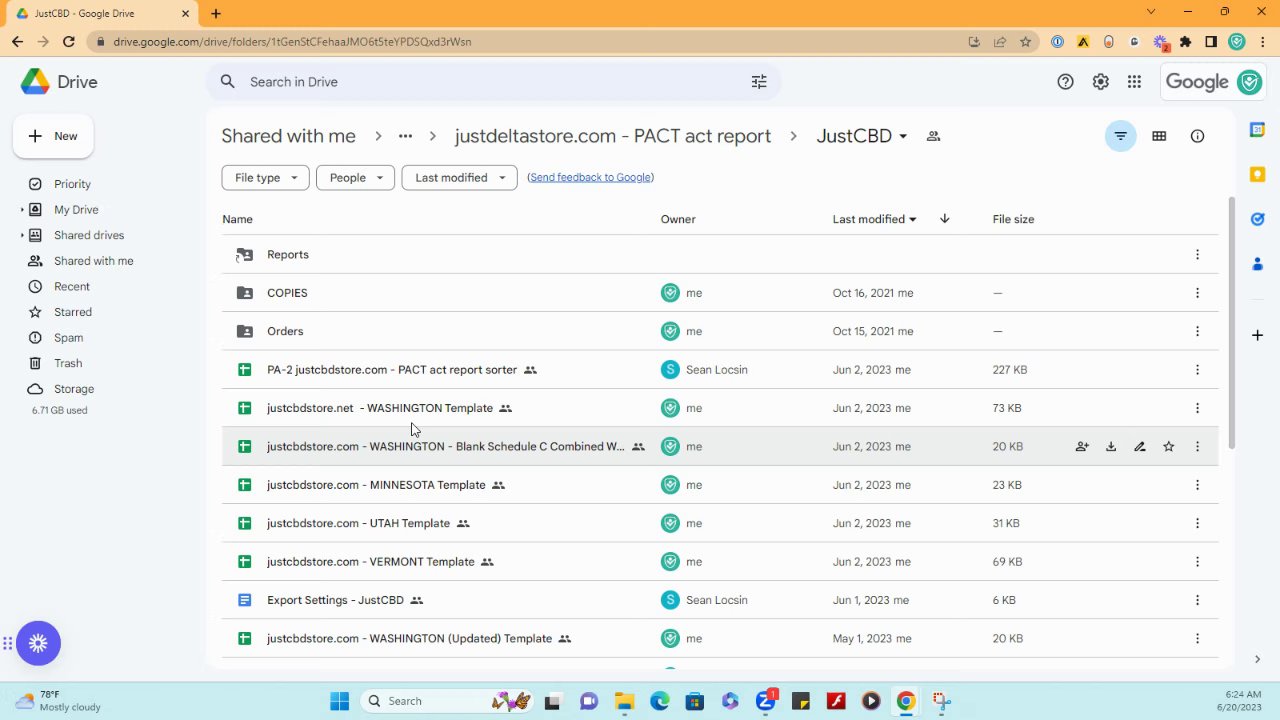This screenshot has height=720, width=1280.
Task: Toggle the search filters chip button
Action: coord(1120,136)
